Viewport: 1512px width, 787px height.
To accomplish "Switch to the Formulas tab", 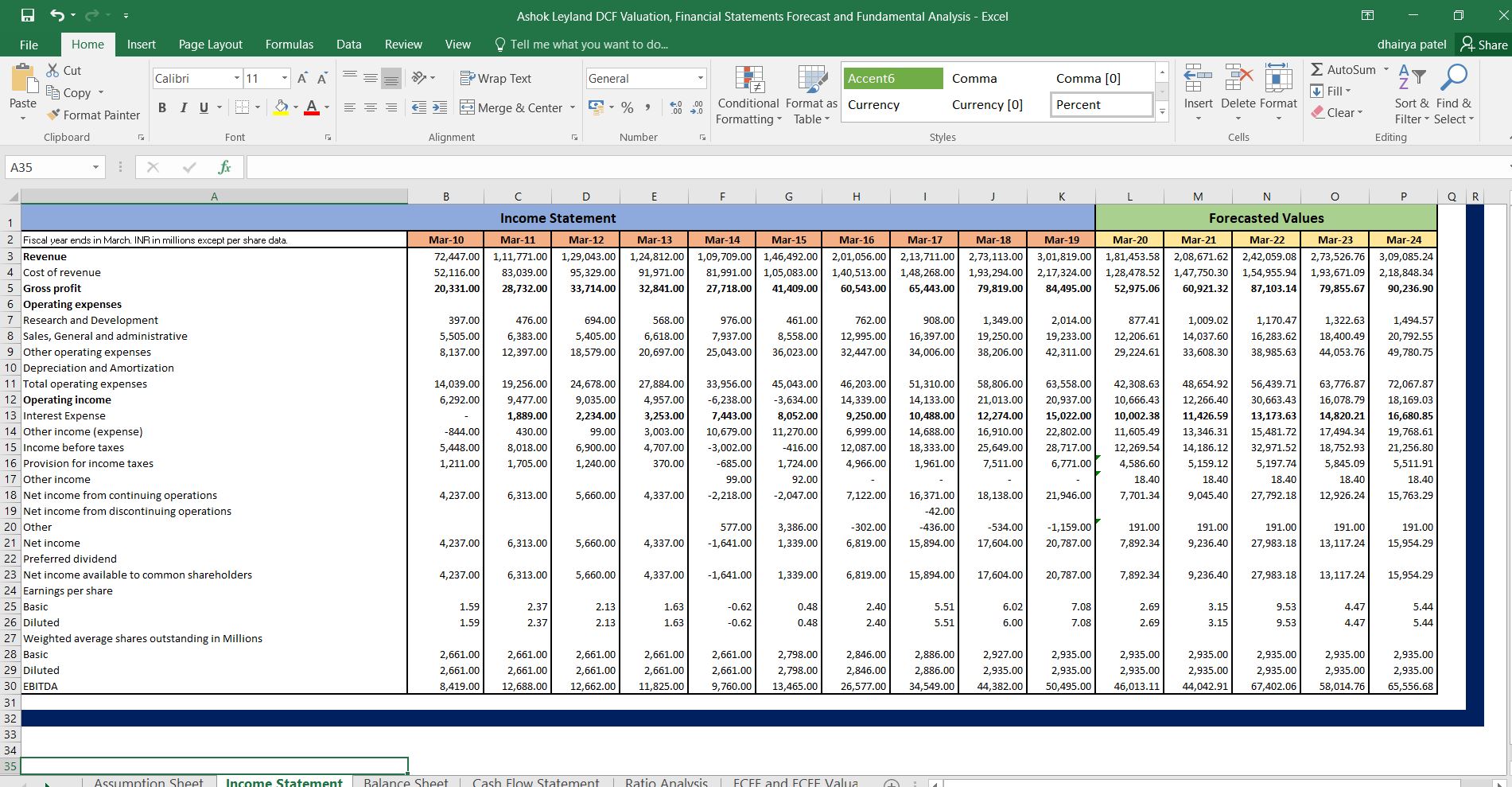I will tap(290, 45).
